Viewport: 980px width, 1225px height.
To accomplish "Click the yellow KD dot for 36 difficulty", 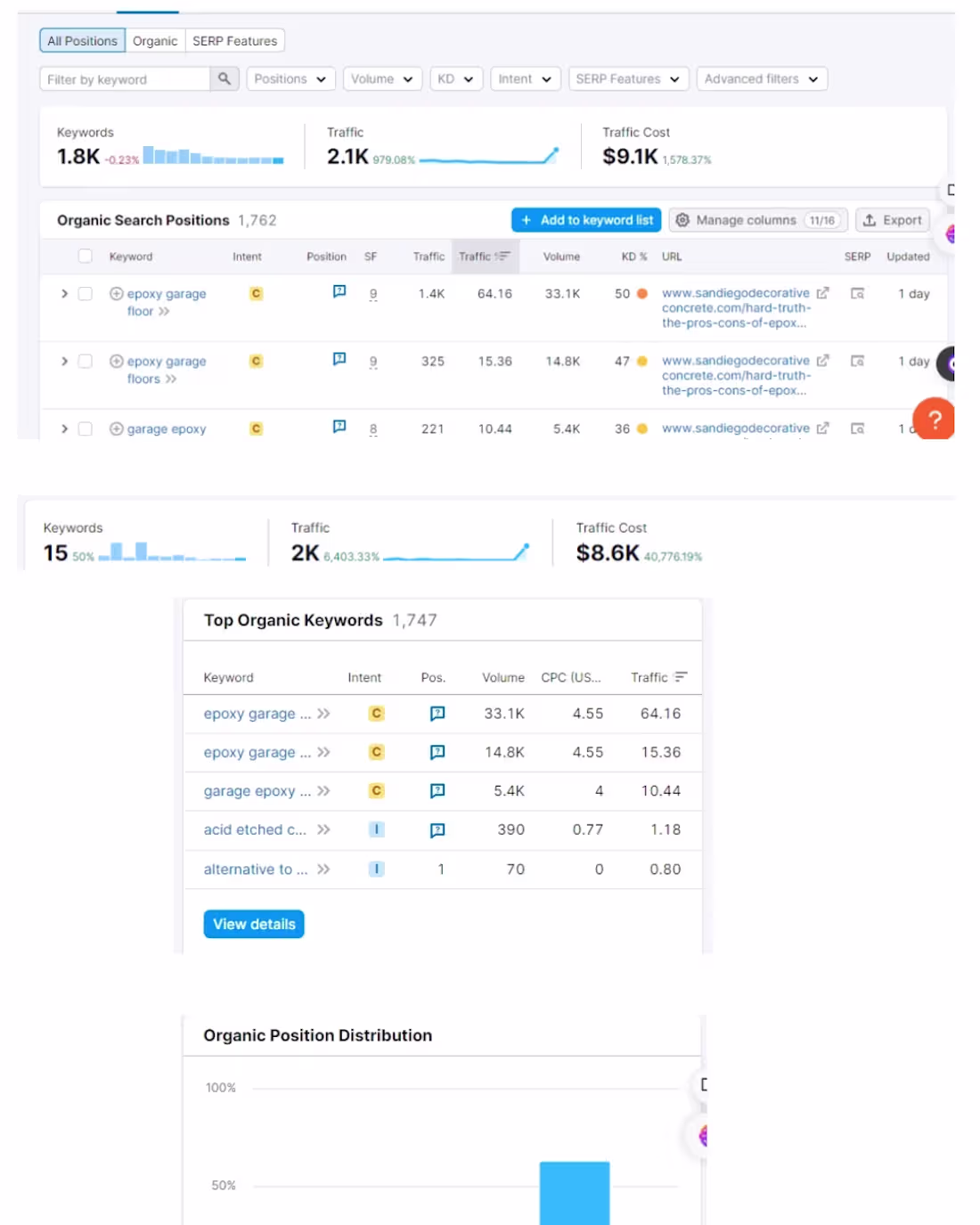I will (x=641, y=429).
